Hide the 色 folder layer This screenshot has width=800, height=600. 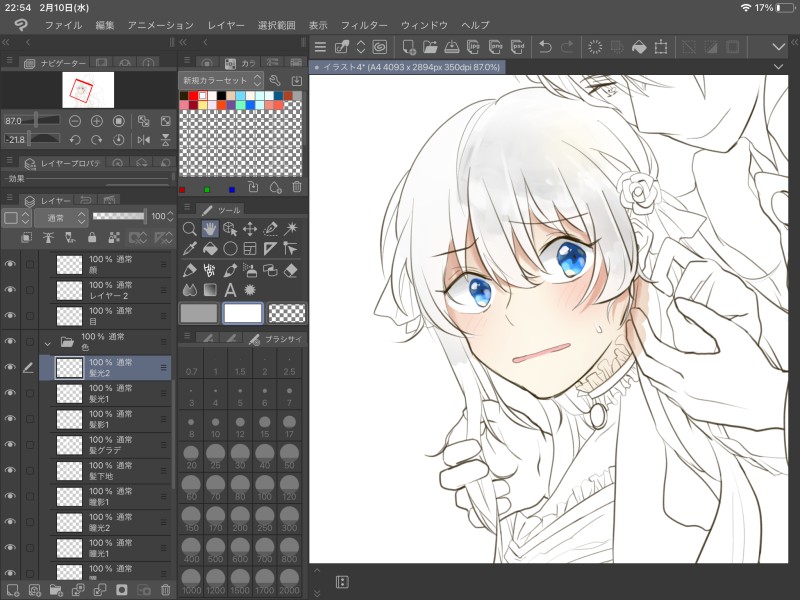[10, 341]
